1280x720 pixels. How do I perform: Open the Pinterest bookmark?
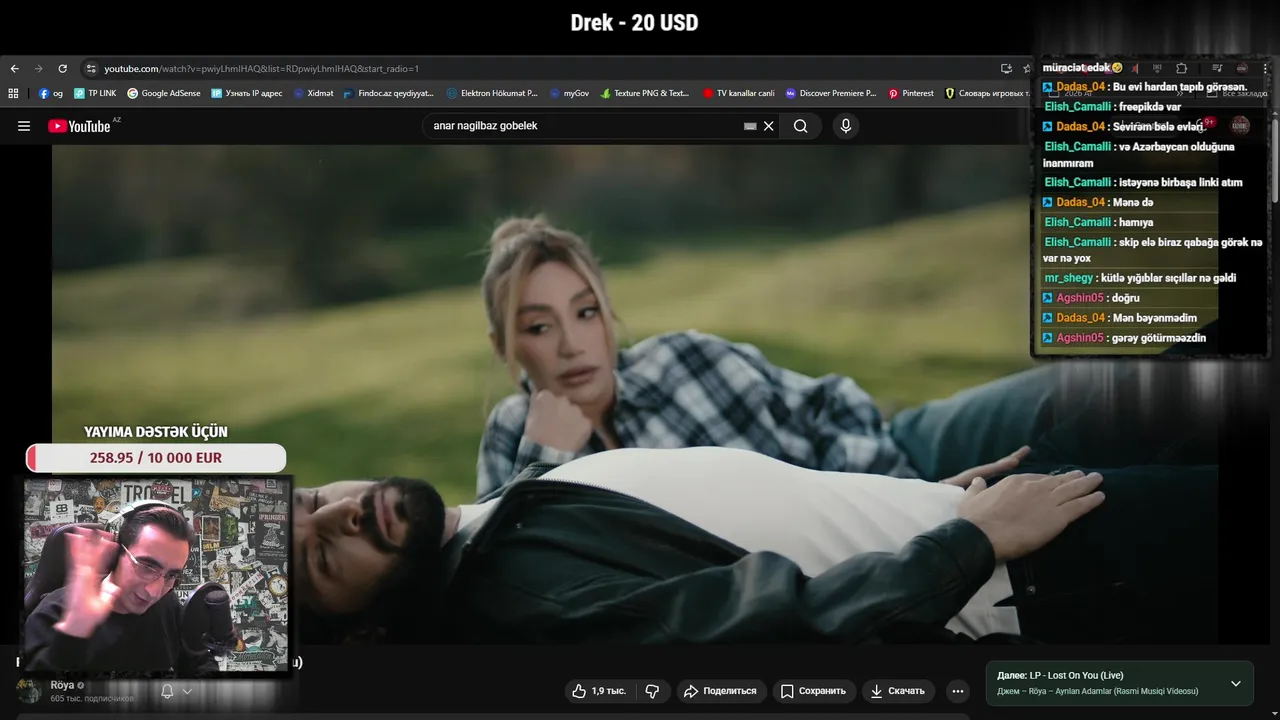click(x=911, y=93)
